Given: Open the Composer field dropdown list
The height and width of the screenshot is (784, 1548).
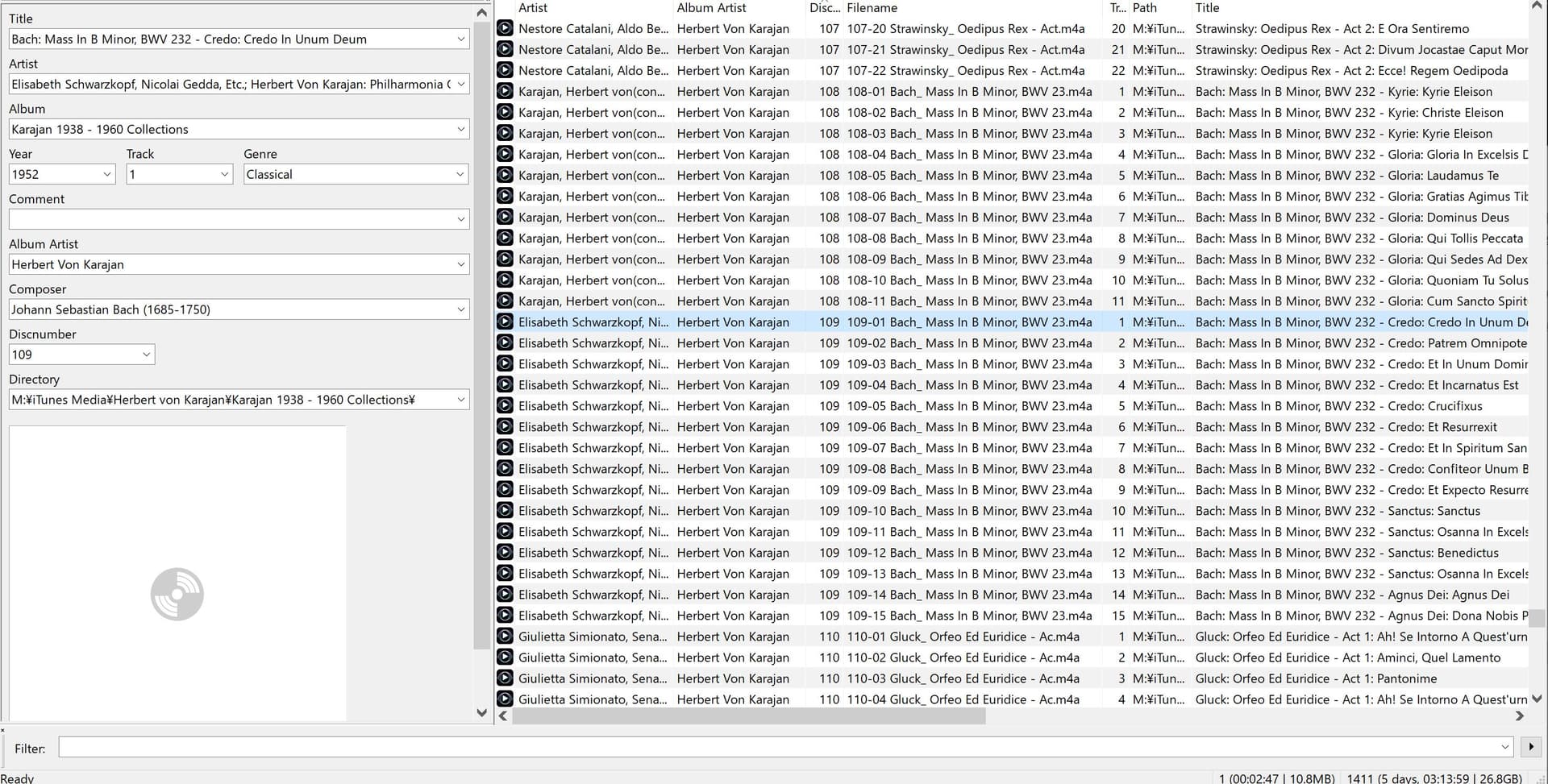Looking at the screenshot, I should tap(460, 309).
